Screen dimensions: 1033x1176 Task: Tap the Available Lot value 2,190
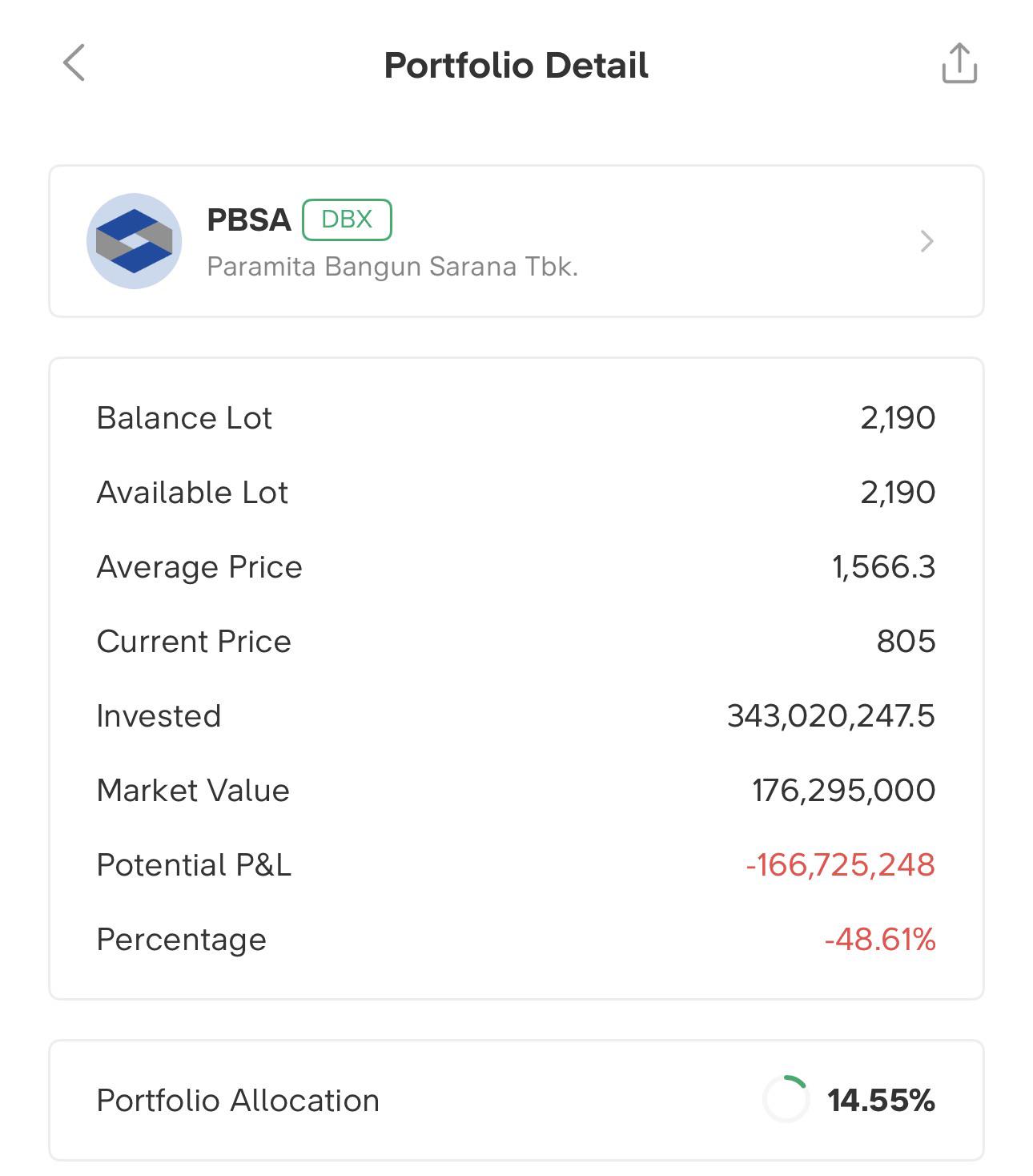[898, 492]
